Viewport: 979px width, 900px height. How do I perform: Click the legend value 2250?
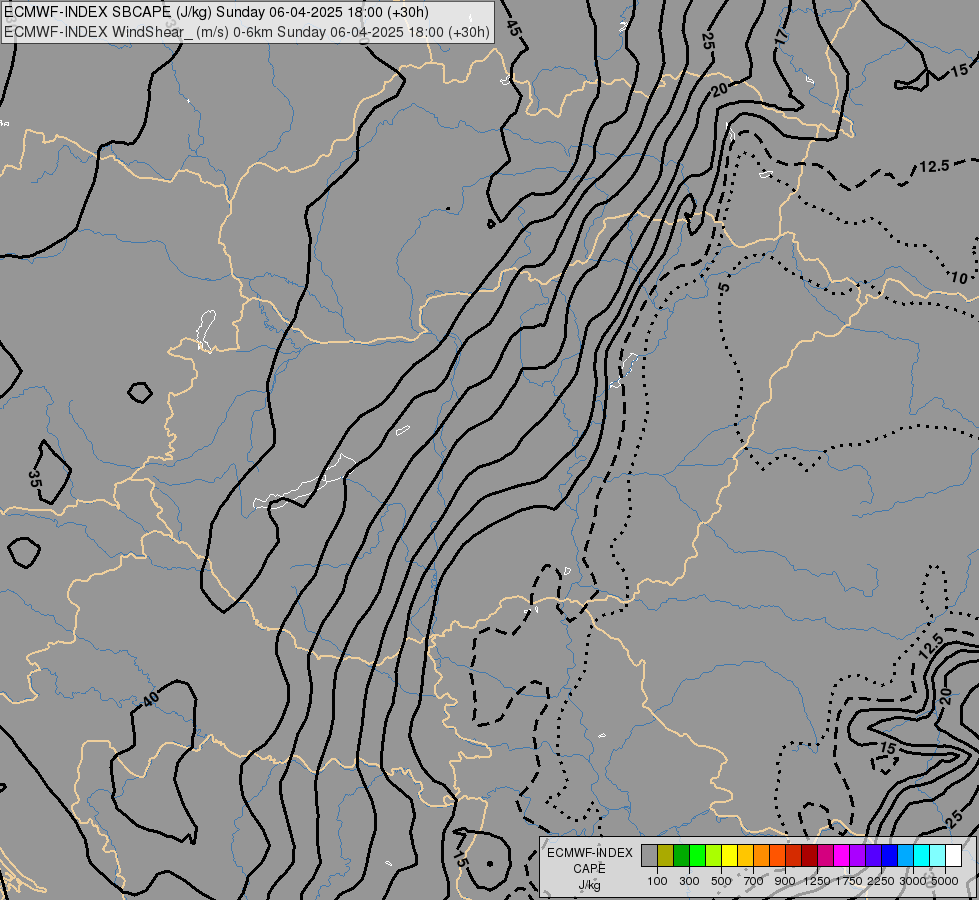(881, 881)
